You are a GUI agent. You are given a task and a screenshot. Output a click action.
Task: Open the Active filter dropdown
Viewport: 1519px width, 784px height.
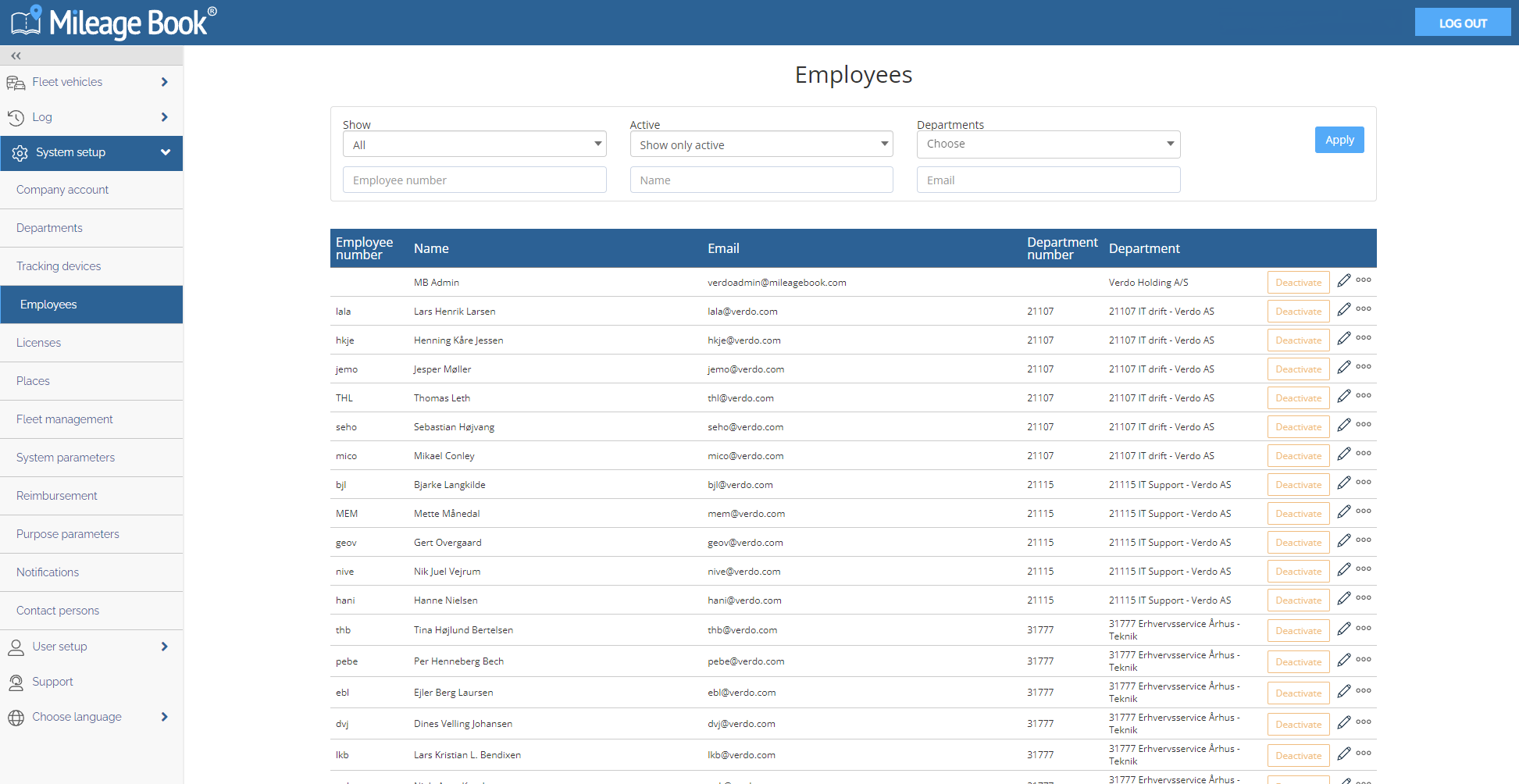tap(761, 144)
